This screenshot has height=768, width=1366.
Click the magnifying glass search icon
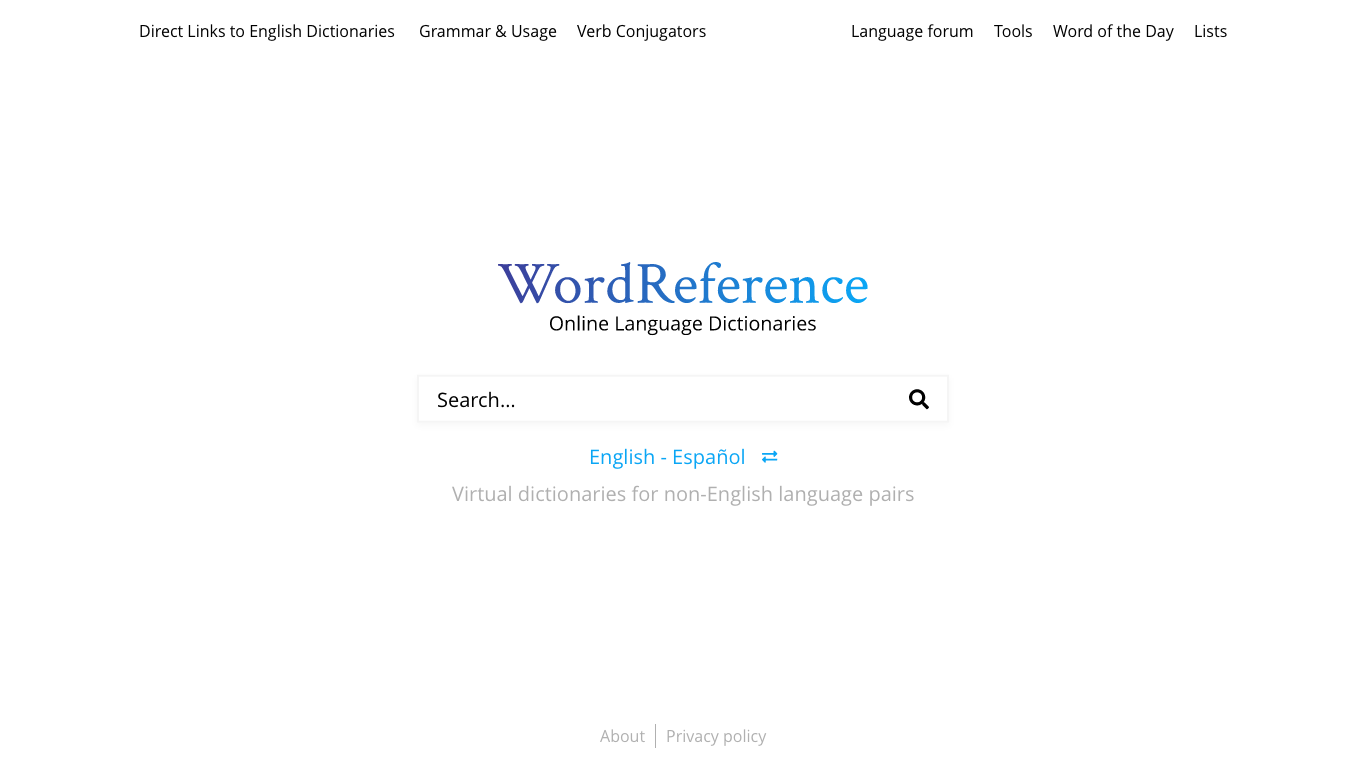[x=919, y=400]
